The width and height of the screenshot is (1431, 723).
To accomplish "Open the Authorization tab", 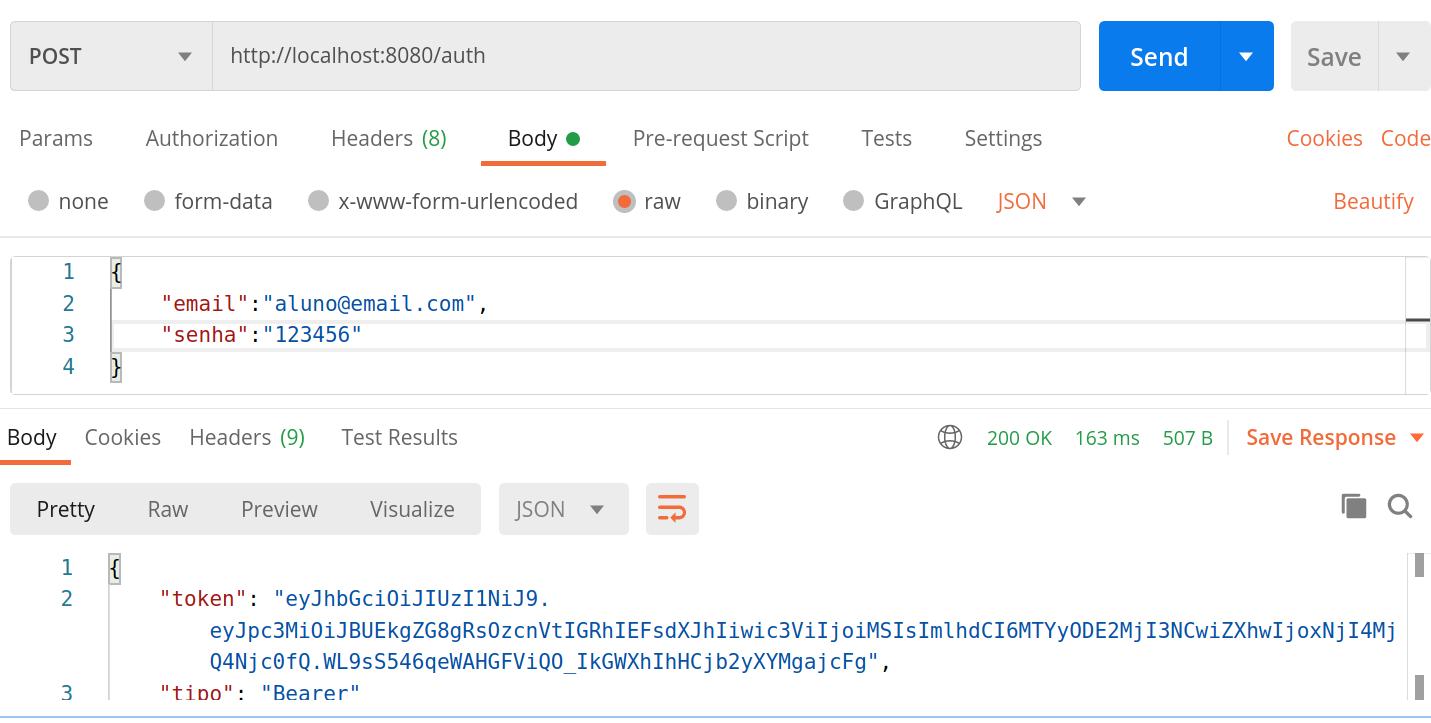I will (x=212, y=138).
